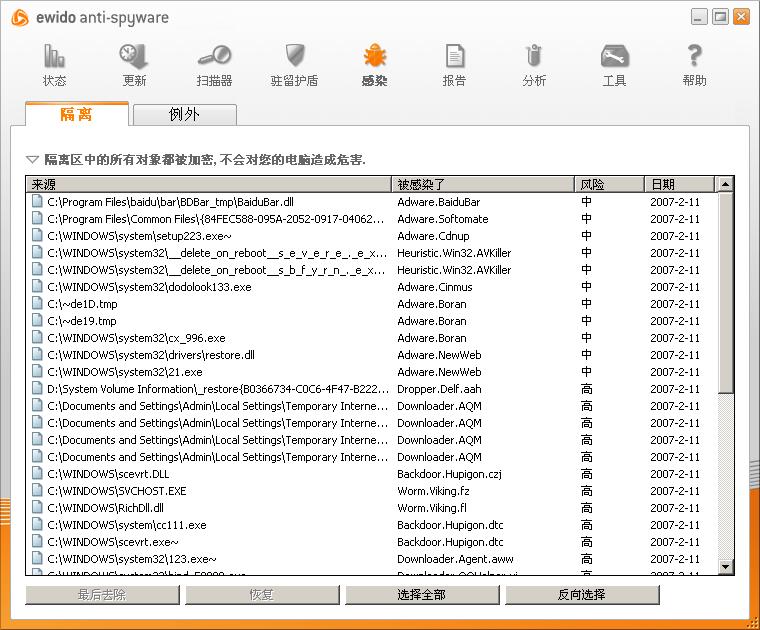760x630 pixels.
Task: Click file icon of ~de1D.tmp row
Action: (x=37, y=303)
